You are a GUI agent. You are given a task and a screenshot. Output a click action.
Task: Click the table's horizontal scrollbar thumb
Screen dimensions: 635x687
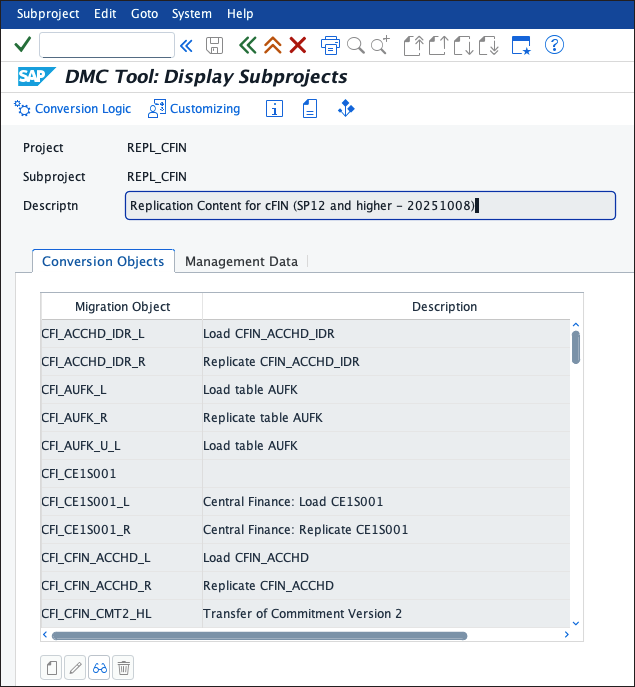tap(259, 636)
